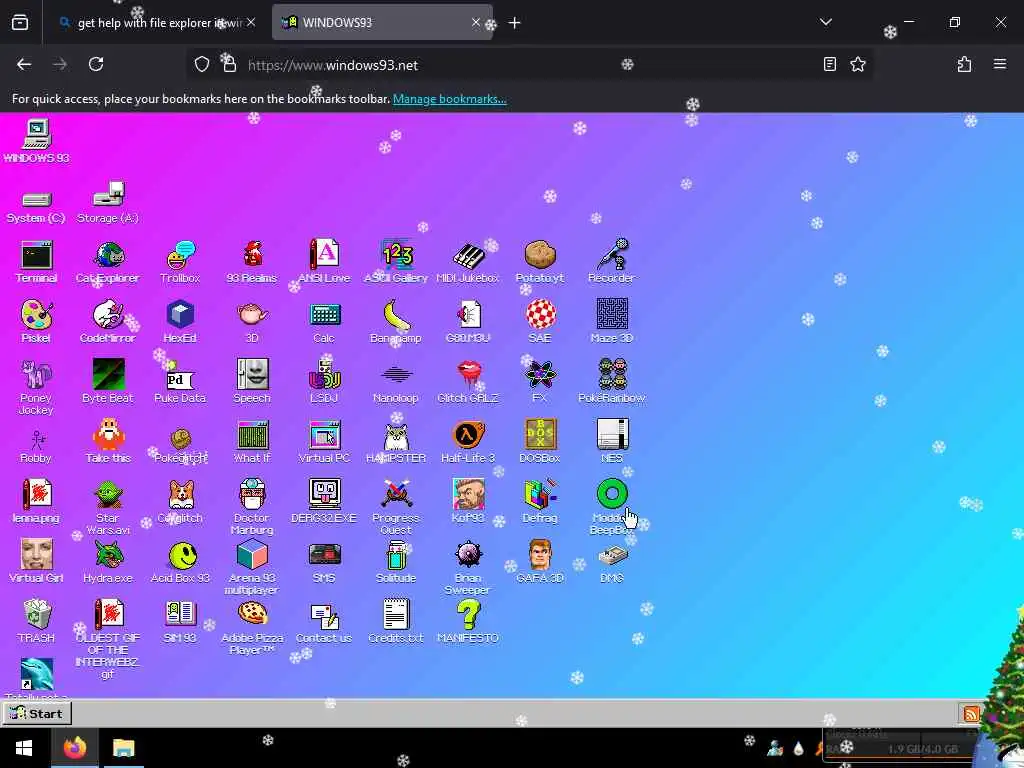Open Byte Beat icon
The image size is (1024, 768).
(108, 382)
